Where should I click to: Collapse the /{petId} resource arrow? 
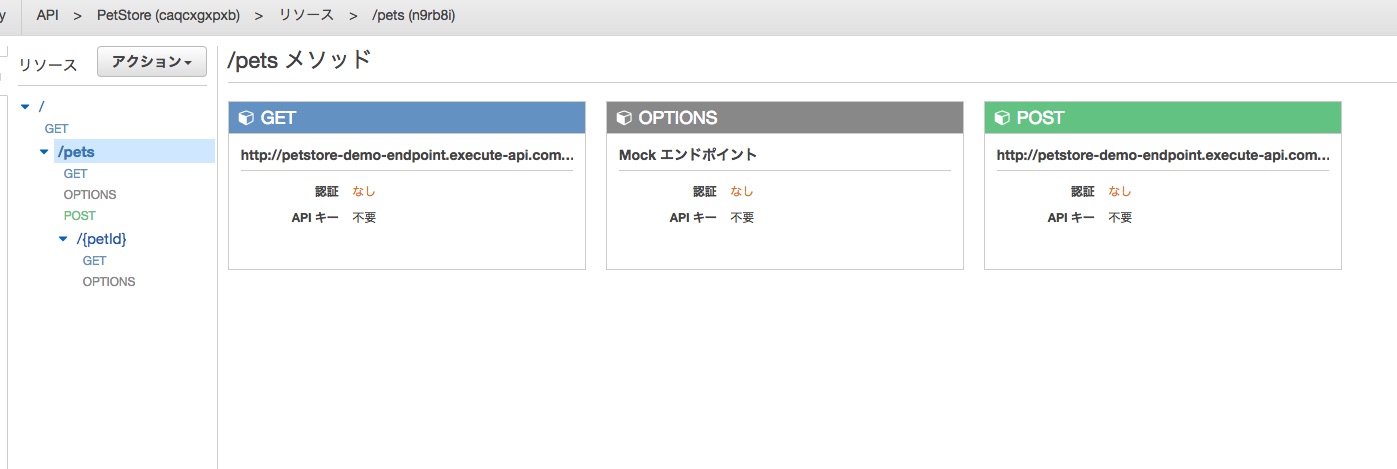tap(64, 239)
